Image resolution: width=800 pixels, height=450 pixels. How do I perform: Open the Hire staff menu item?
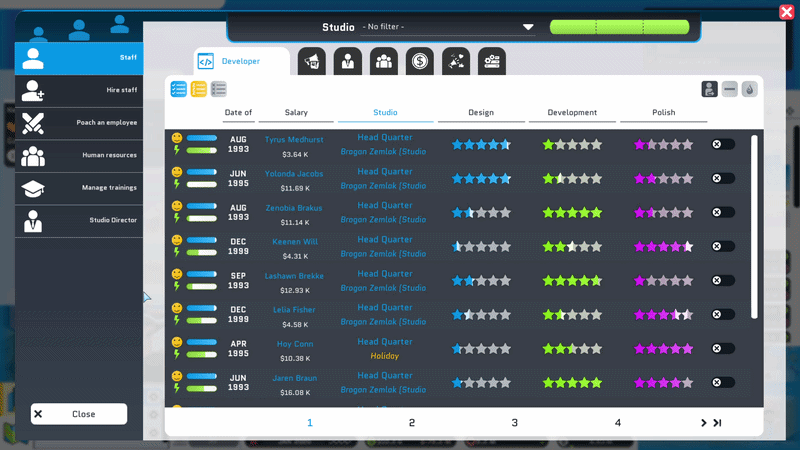pyautogui.click(x=79, y=90)
